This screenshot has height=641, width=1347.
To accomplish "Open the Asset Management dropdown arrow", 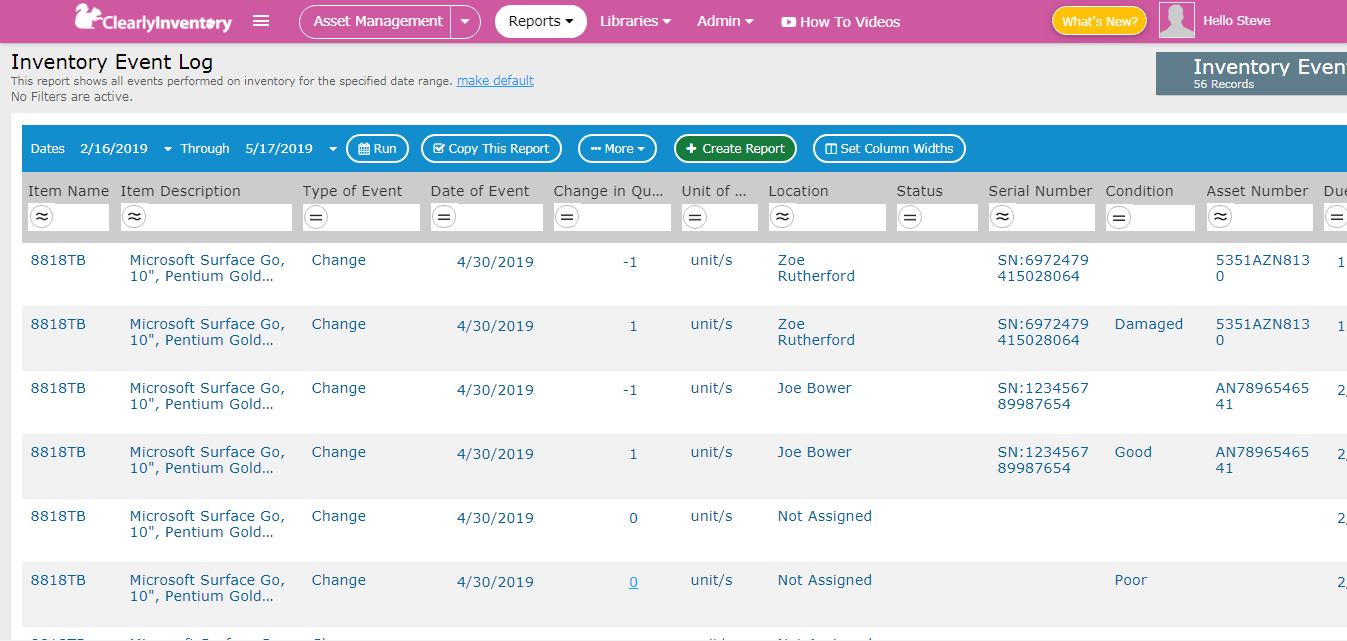I will point(464,21).
